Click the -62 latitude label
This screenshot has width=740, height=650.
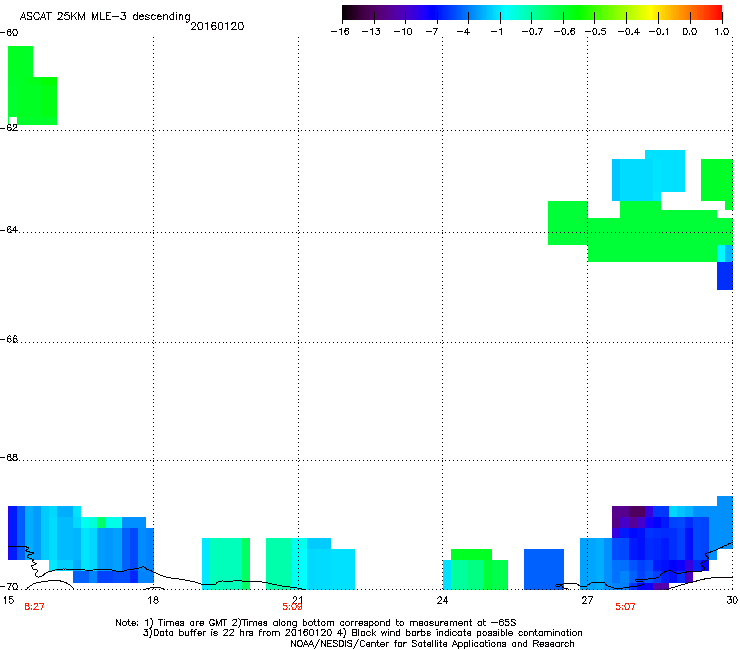coord(9,127)
